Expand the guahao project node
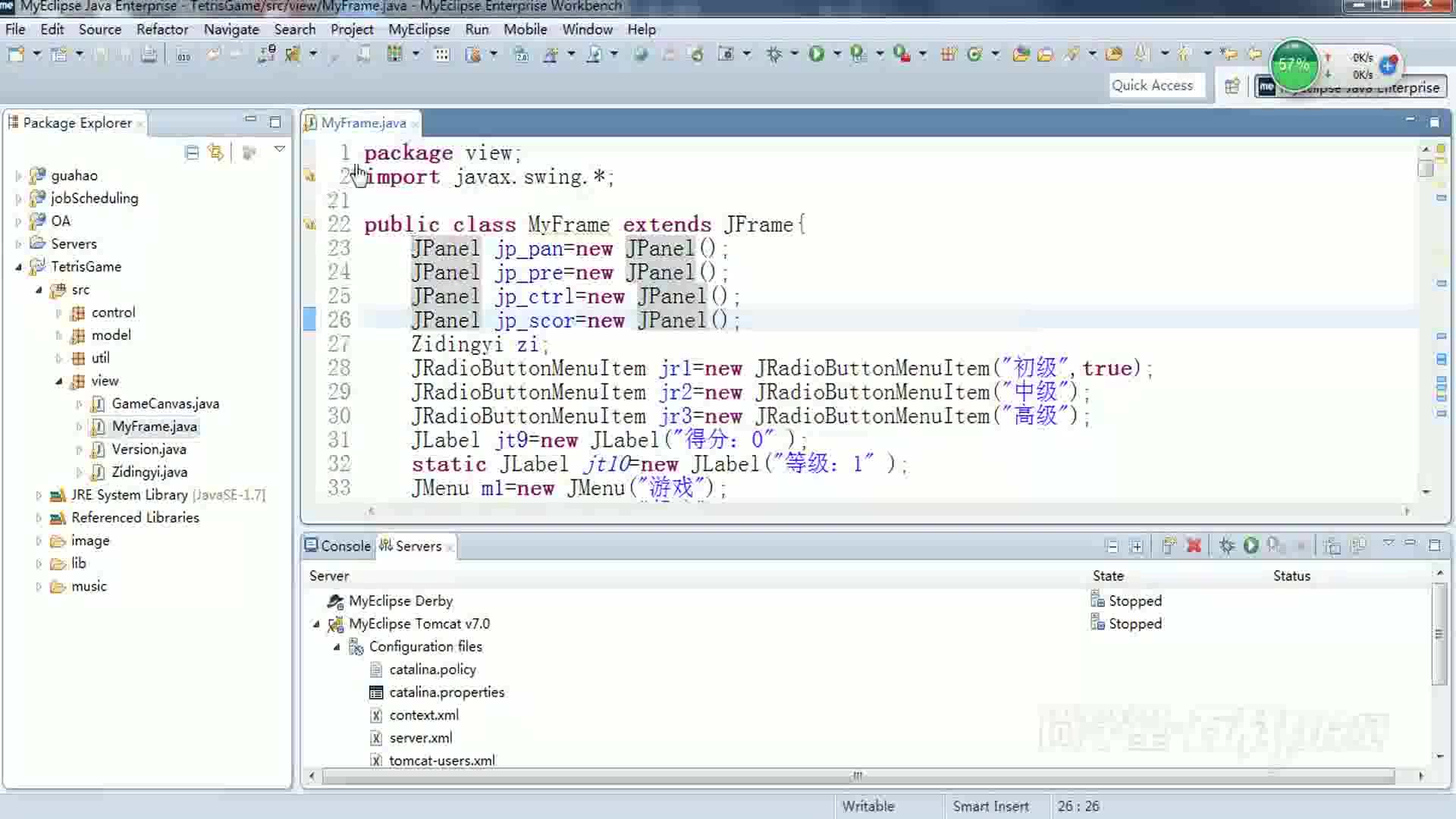The height and width of the screenshot is (819, 1456). [19, 175]
